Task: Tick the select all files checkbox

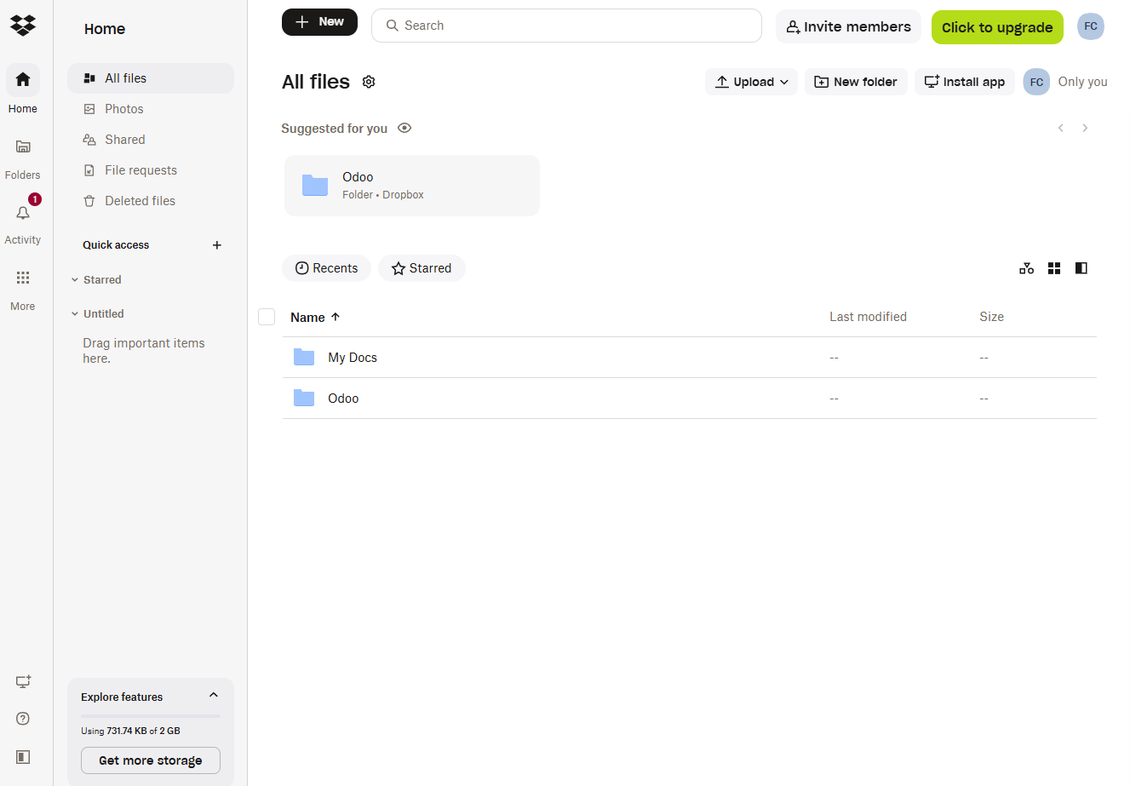Action: (x=267, y=317)
